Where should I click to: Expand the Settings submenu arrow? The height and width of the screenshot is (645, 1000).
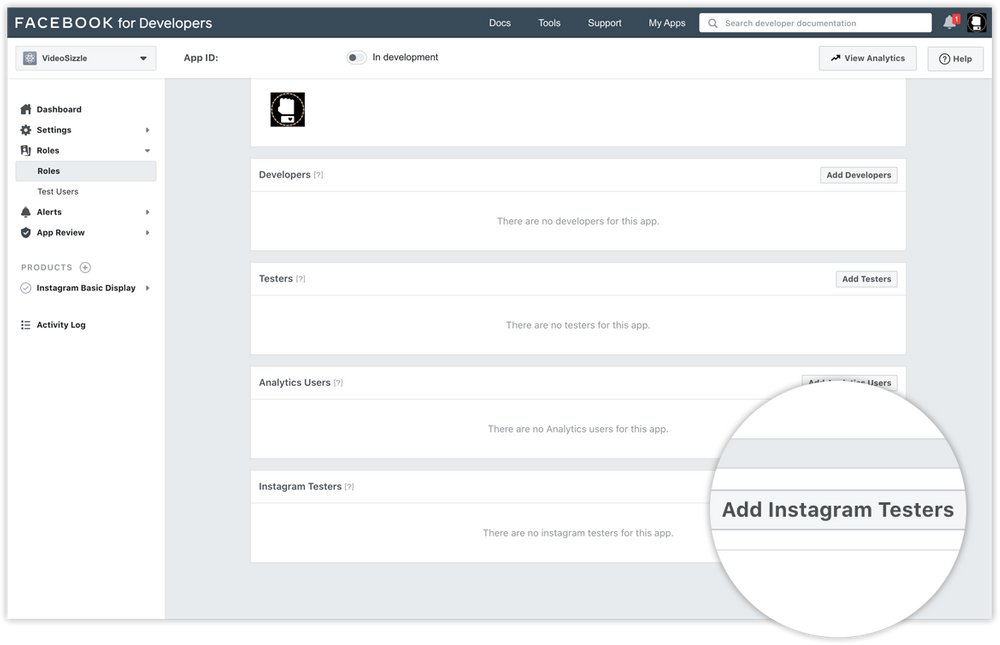[x=147, y=130]
